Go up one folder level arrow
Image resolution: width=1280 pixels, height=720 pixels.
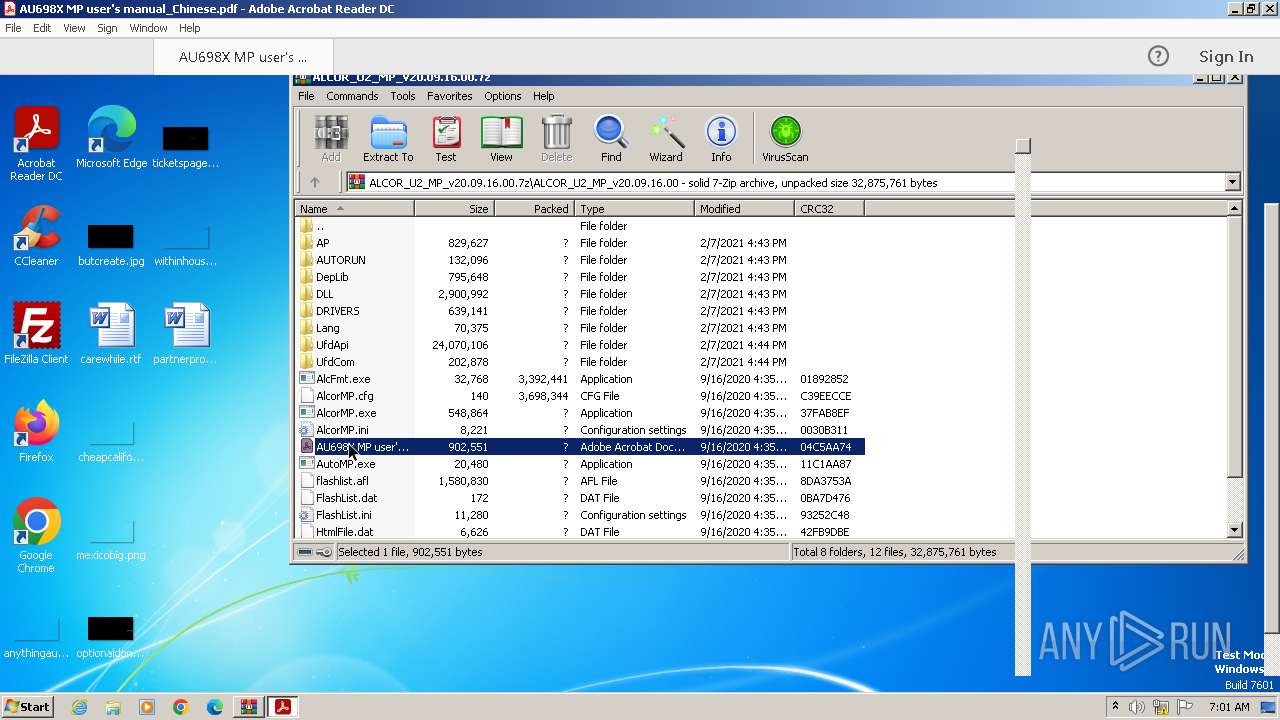tap(315, 182)
